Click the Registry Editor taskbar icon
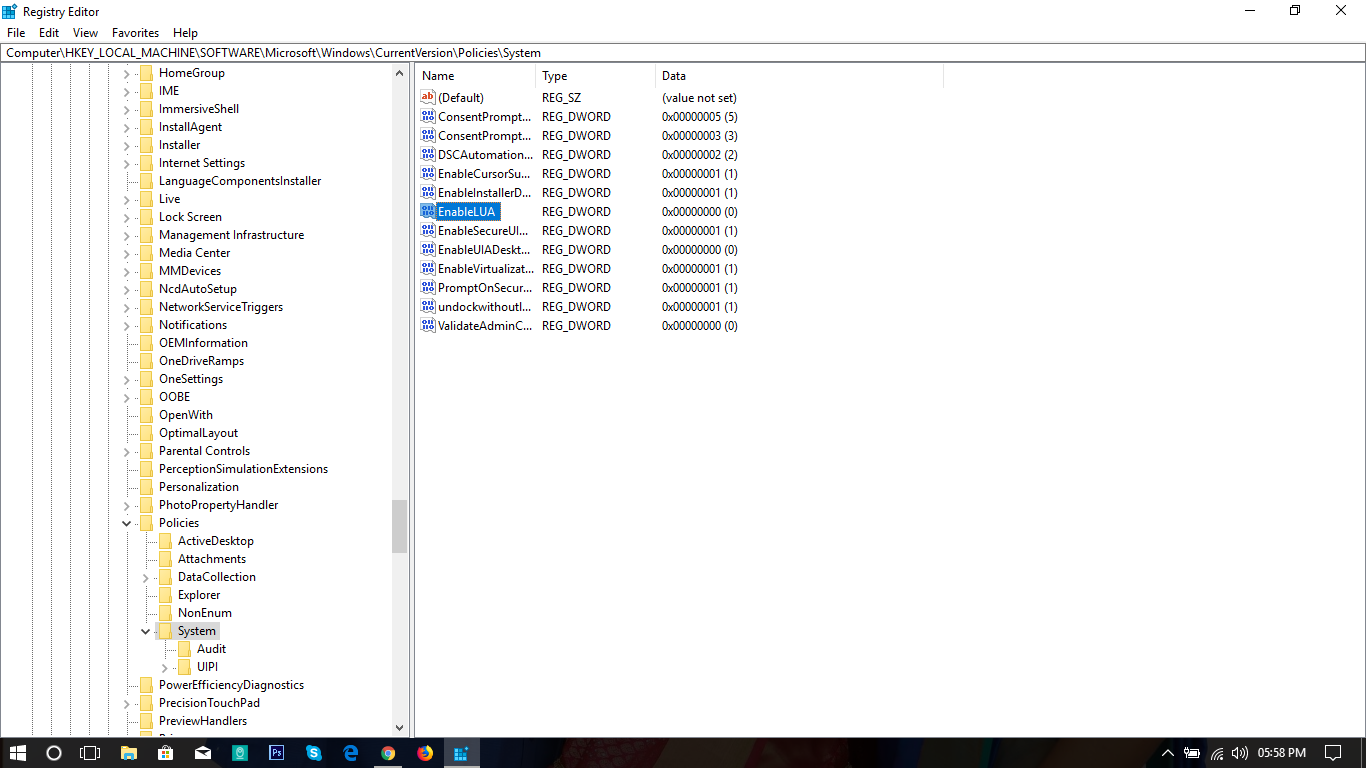The height and width of the screenshot is (768, 1366). click(x=462, y=753)
